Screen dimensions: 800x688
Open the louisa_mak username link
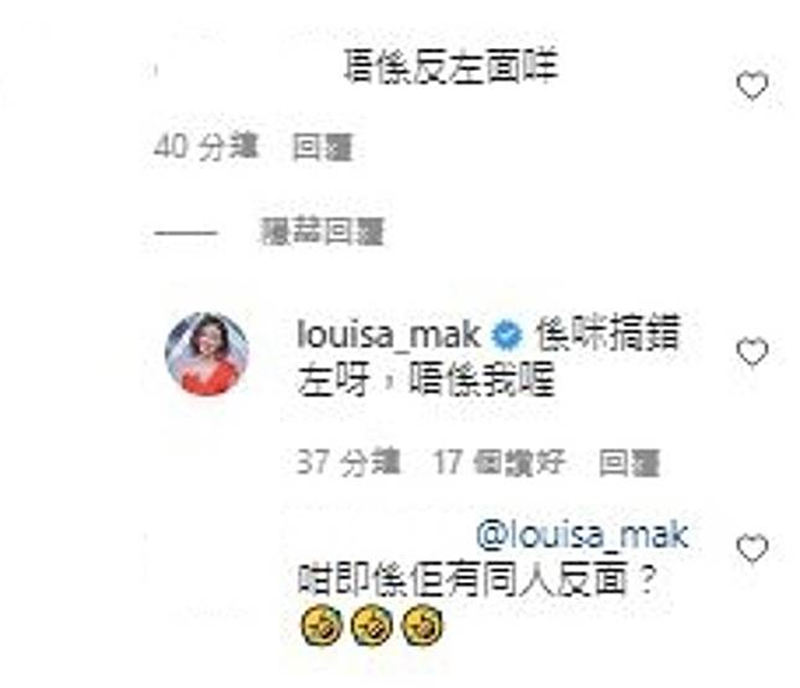coord(388,337)
